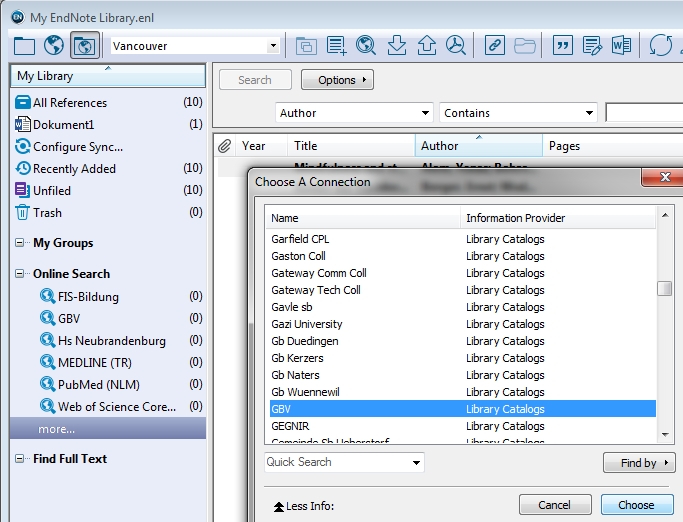Select Unfiled group
Screen dimensions: 683x522
tap(108, 190)
